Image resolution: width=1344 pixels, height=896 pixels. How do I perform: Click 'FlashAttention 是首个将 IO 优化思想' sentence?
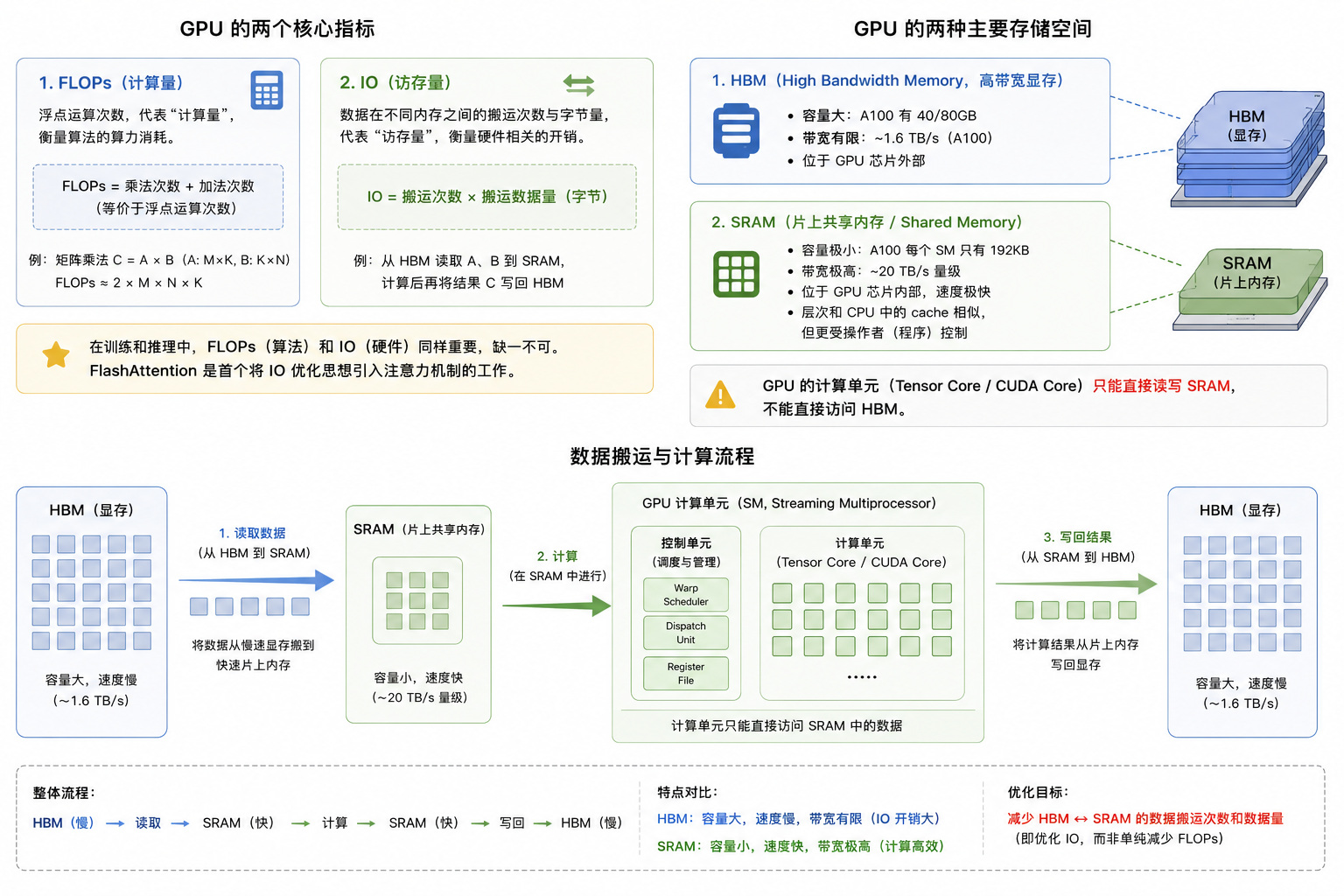pyautogui.click(x=303, y=371)
